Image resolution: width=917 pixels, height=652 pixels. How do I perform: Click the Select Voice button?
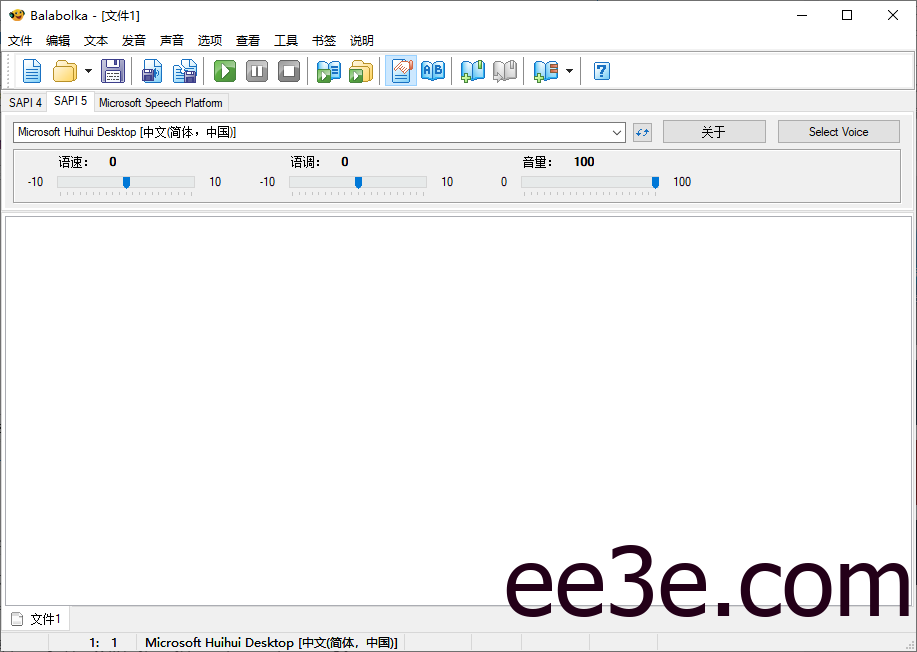[838, 131]
